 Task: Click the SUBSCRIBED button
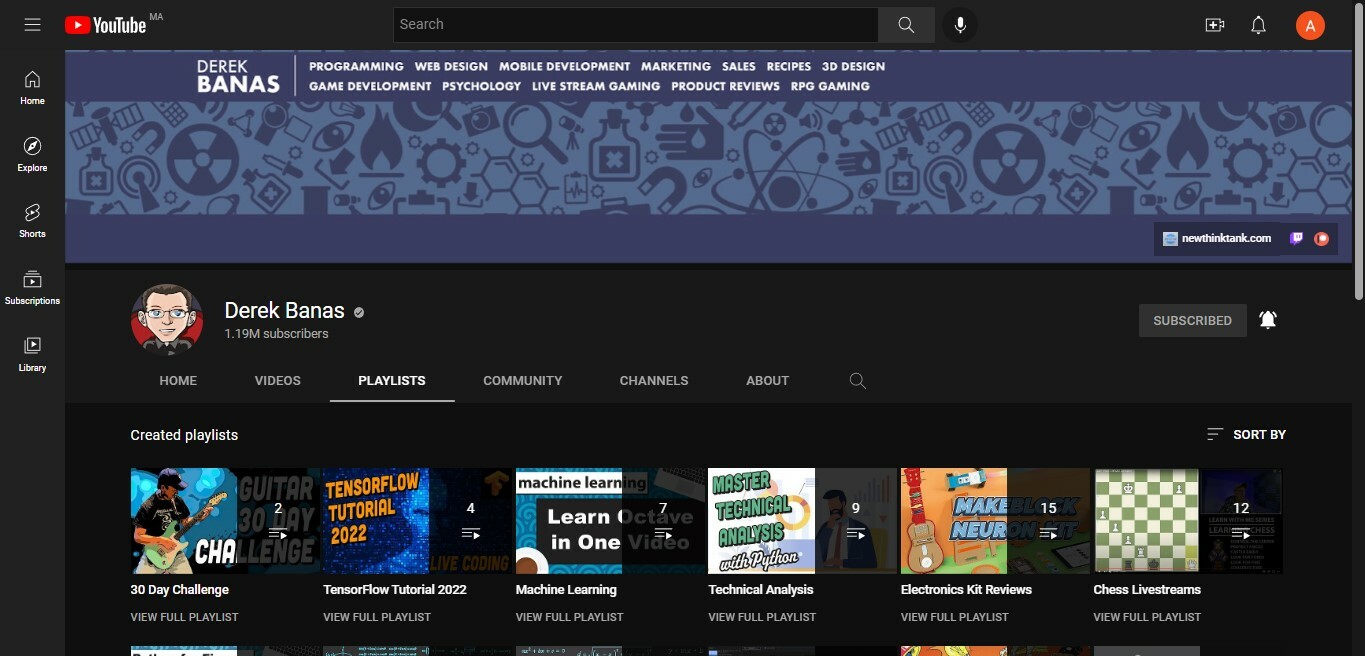[x=1193, y=320]
